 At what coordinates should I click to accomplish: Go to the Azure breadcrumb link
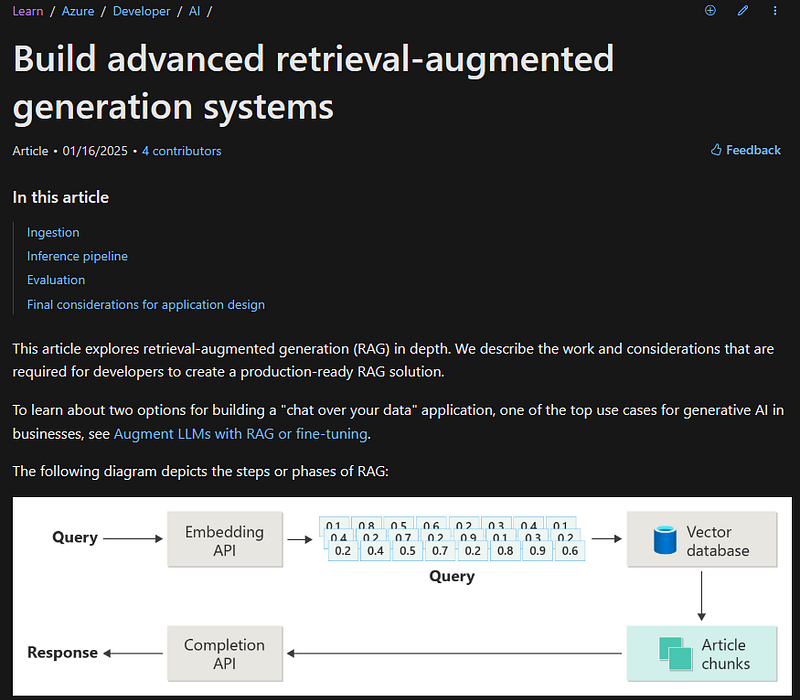[78, 11]
